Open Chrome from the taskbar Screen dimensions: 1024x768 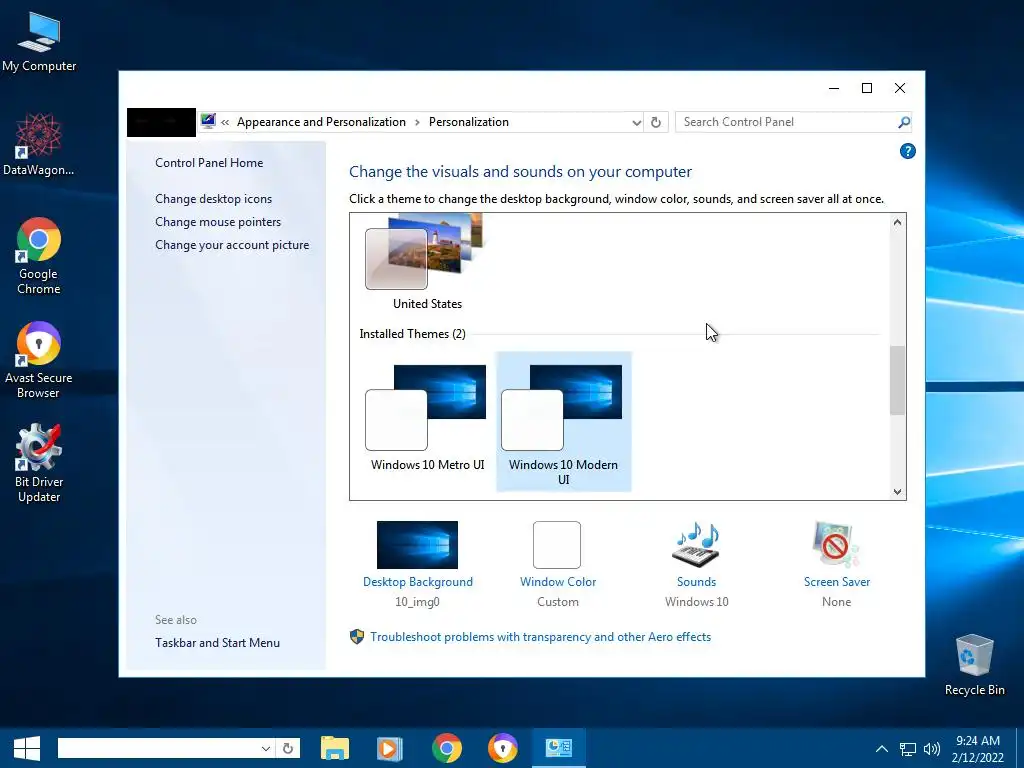coord(447,748)
